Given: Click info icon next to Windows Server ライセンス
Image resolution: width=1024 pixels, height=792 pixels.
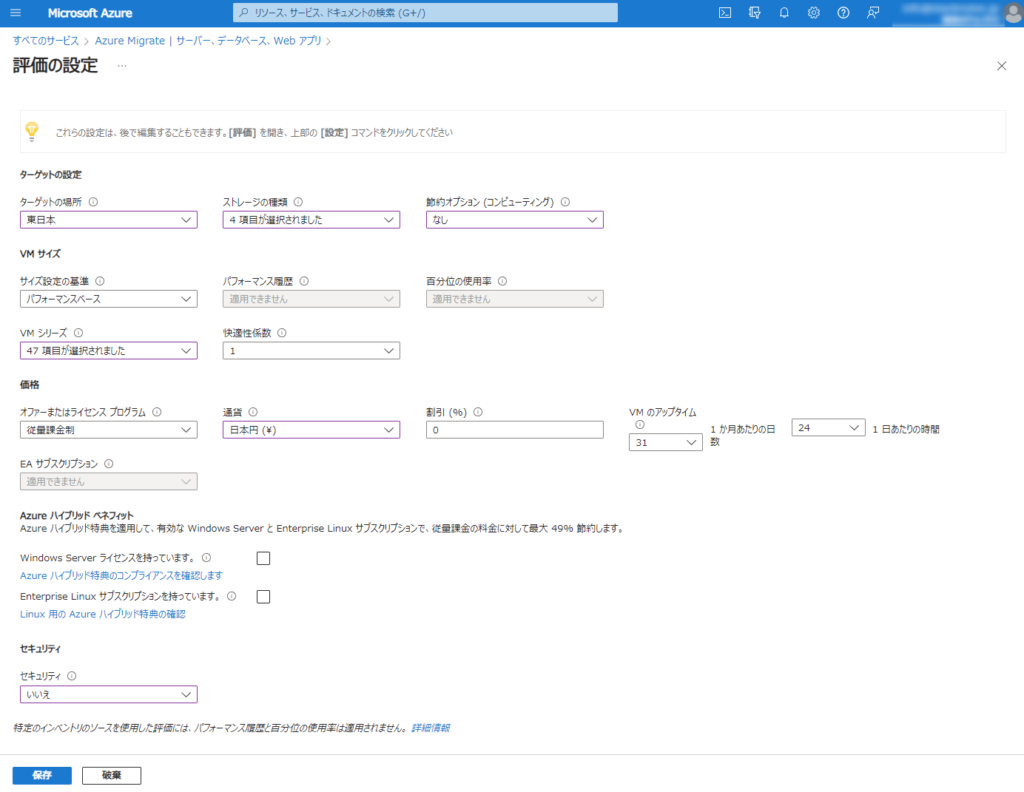Looking at the screenshot, I should 206,558.
